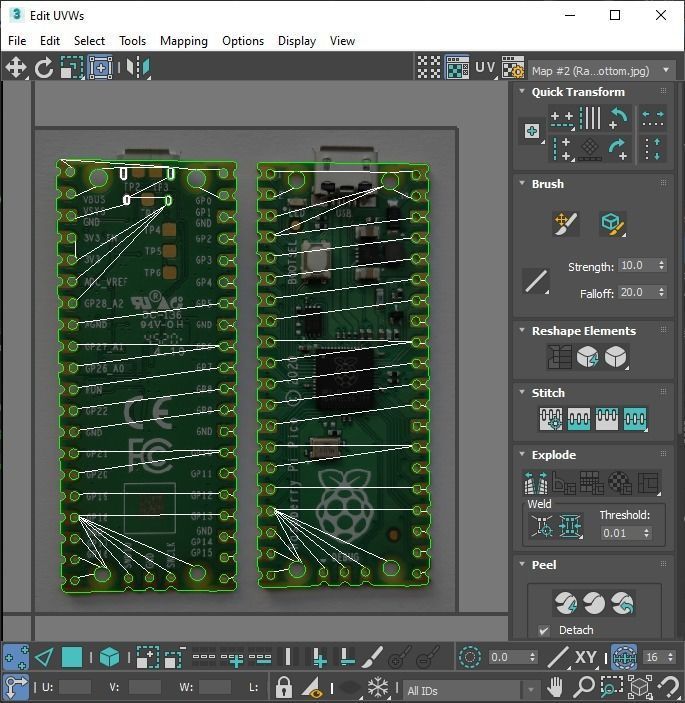Viewport: 685px width, 703px height.
Task: Click the Weld Threshold value field
Action: 621,533
